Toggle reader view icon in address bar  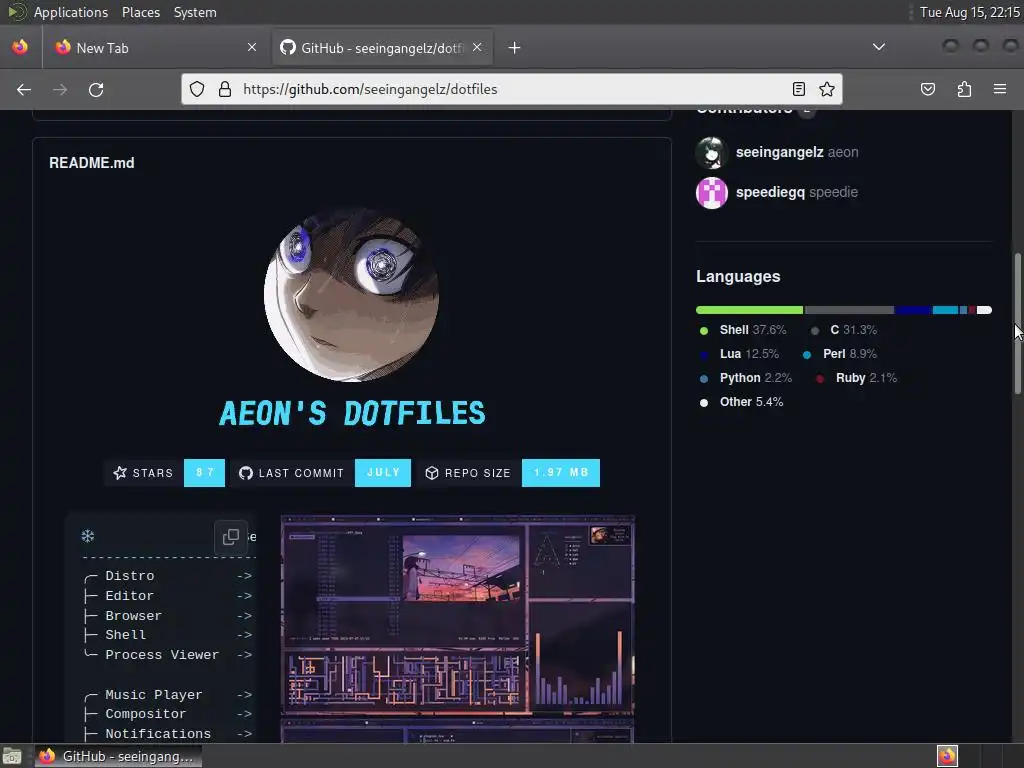coord(799,89)
